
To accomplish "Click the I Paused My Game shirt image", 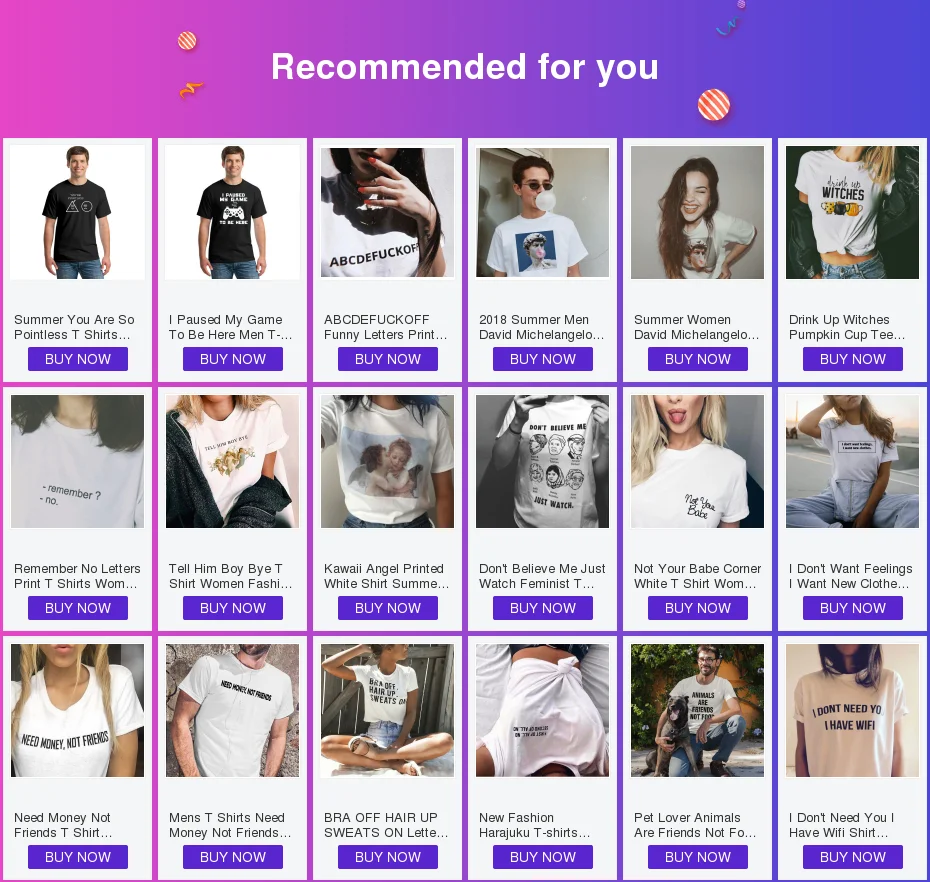I will (x=232, y=212).
